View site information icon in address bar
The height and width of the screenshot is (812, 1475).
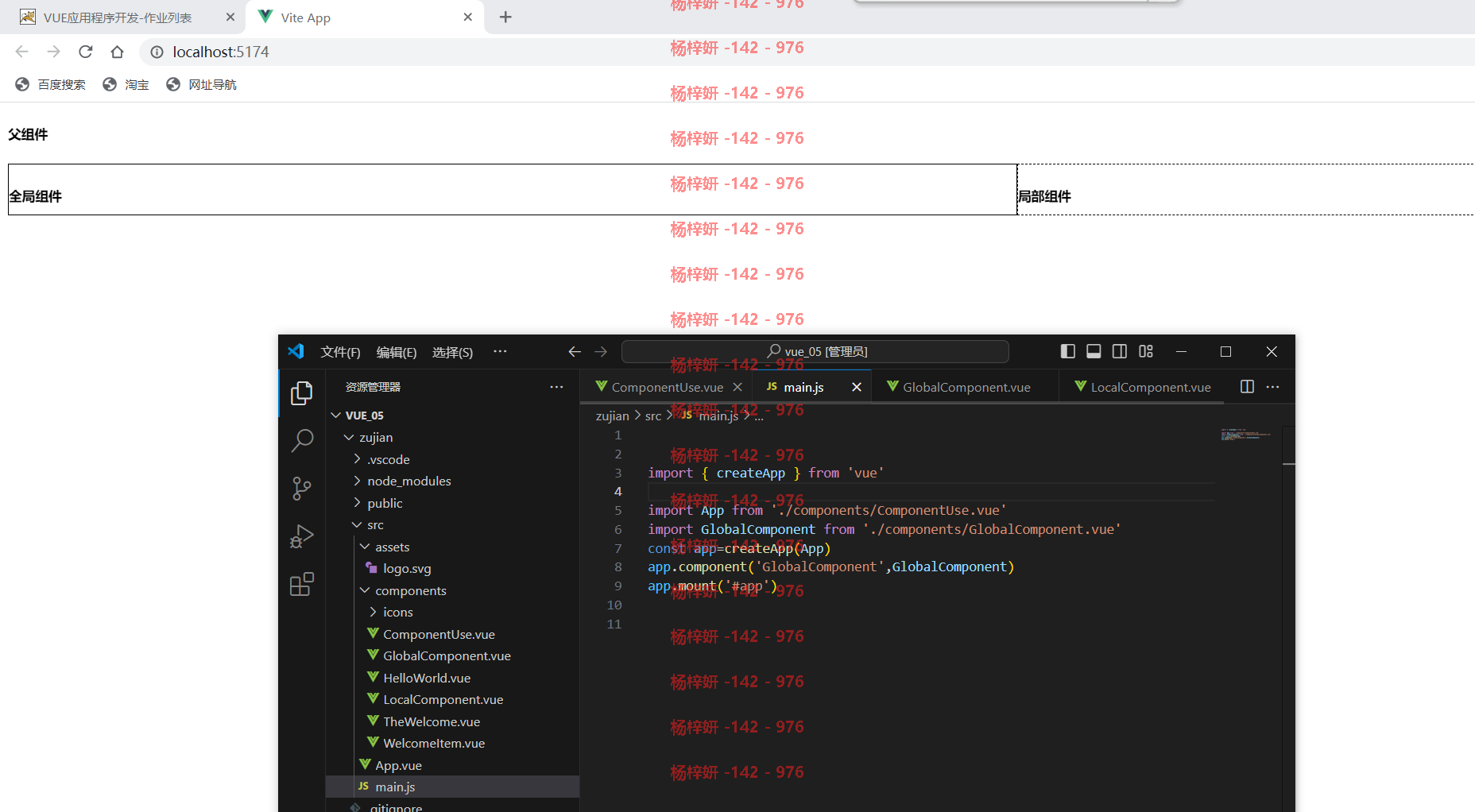[x=157, y=52]
